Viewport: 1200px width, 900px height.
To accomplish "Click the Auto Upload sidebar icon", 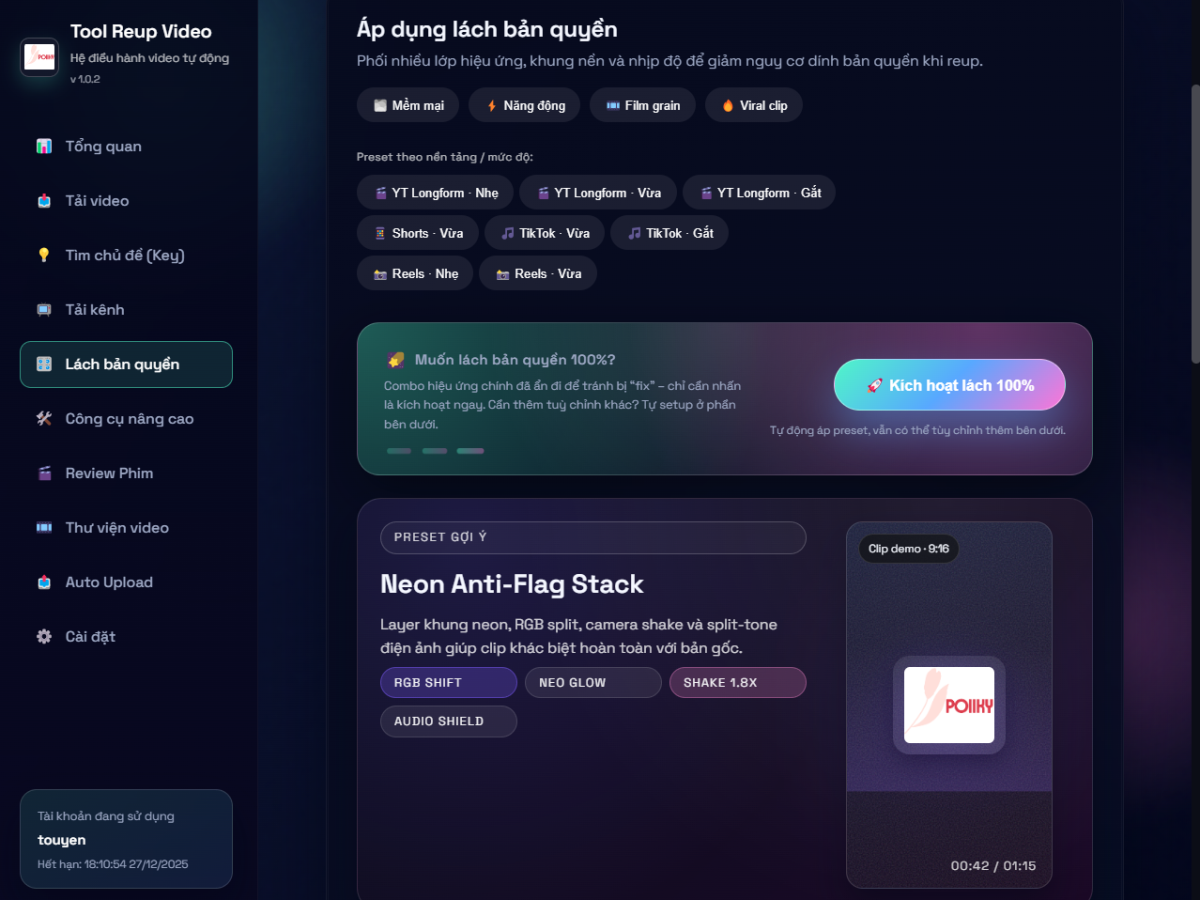I will [x=44, y=582].
